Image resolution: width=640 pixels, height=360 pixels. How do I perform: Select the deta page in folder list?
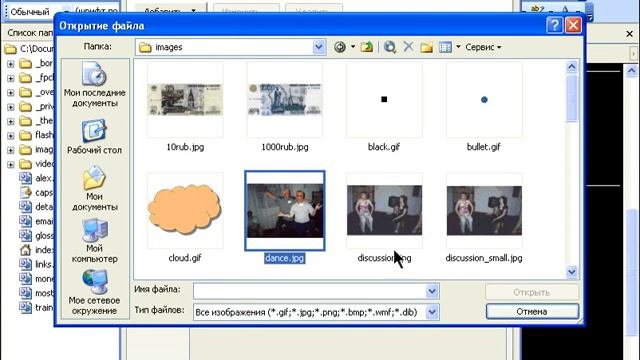point(36,207)
